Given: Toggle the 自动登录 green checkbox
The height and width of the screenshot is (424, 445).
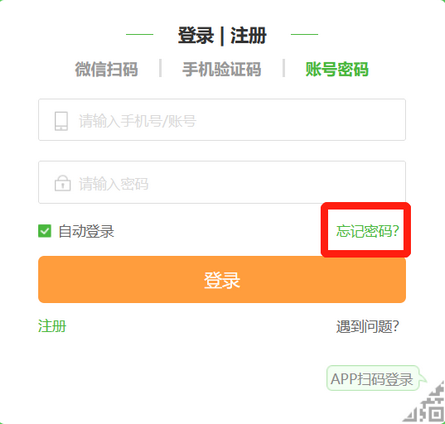Looking at the screenshot, I should (x=45, y=231).
